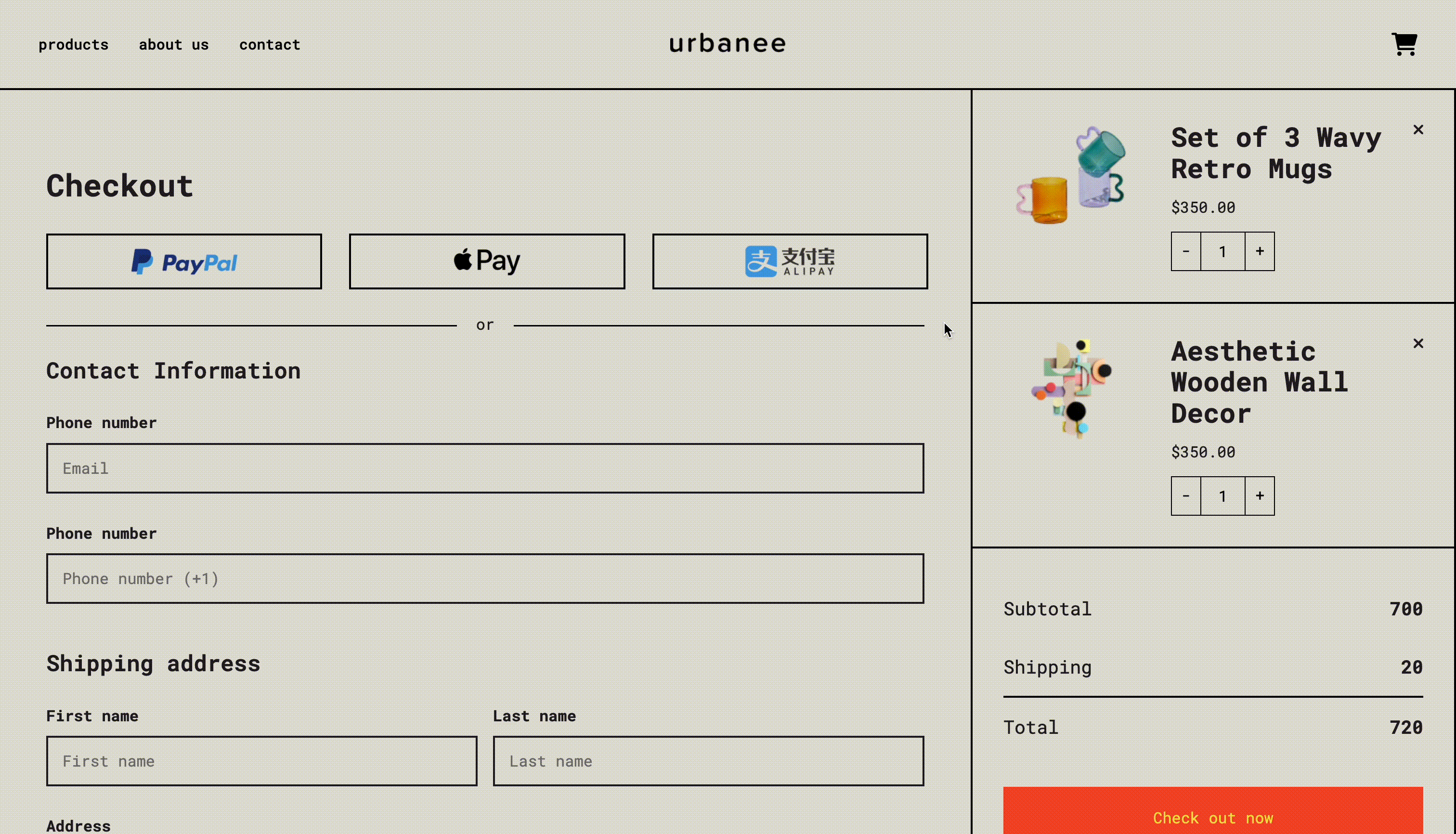This screenshot has width=1456, height=834.
Task: Decrease quantity of Wavy Retro Mugs
Action: [x=1186, y=251]
